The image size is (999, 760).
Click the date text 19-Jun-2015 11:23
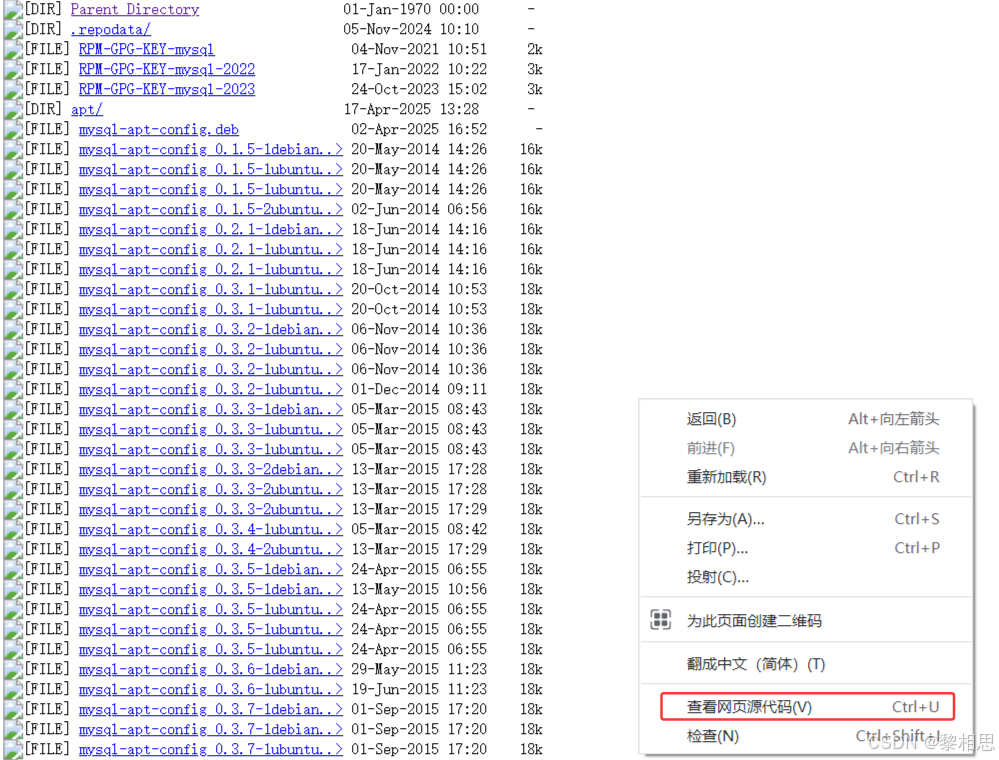[x=419, y=689]
